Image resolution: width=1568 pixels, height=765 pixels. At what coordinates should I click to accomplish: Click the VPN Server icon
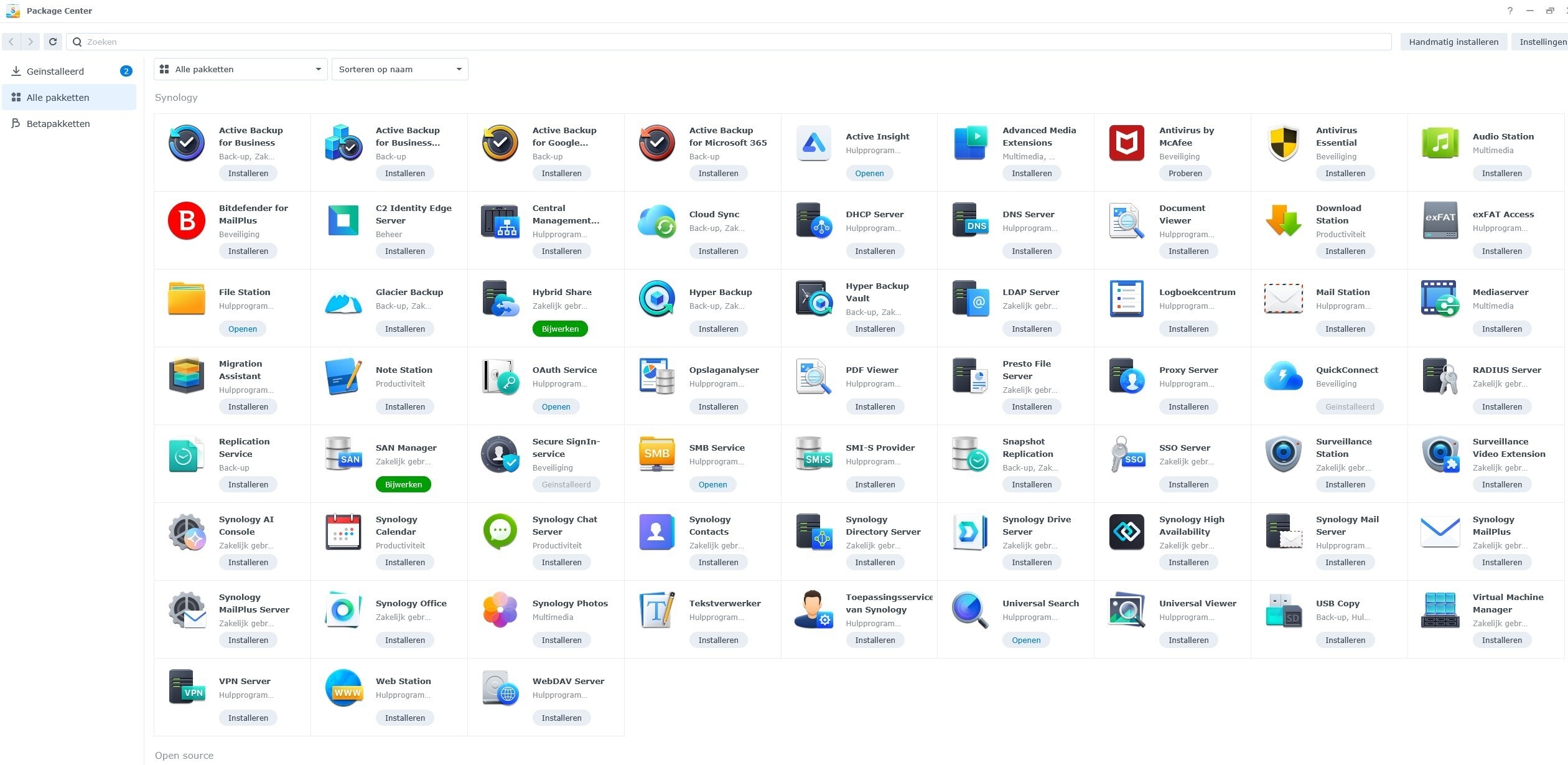click(187, 688)
